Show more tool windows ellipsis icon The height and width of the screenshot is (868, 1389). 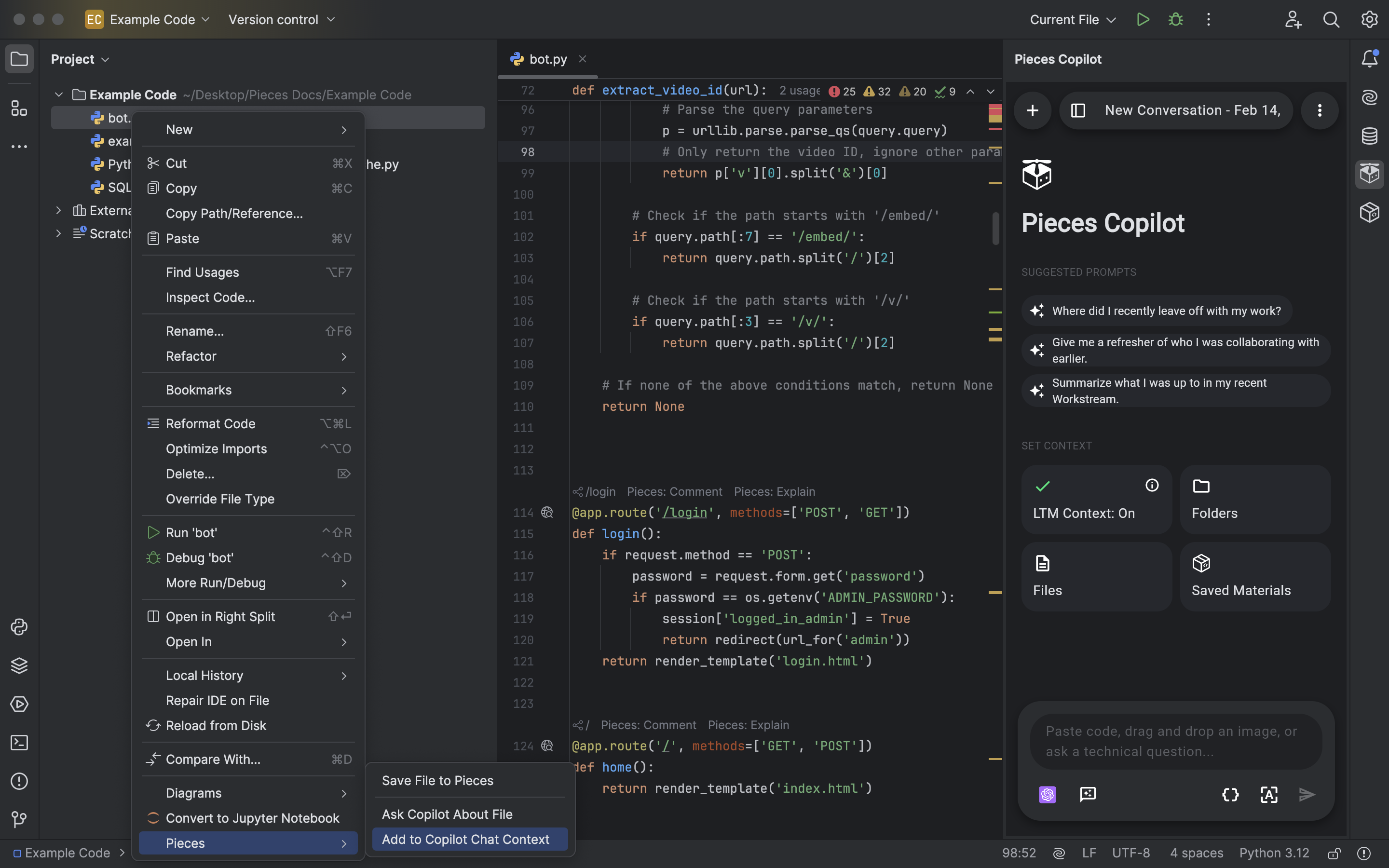coord(19,147)
